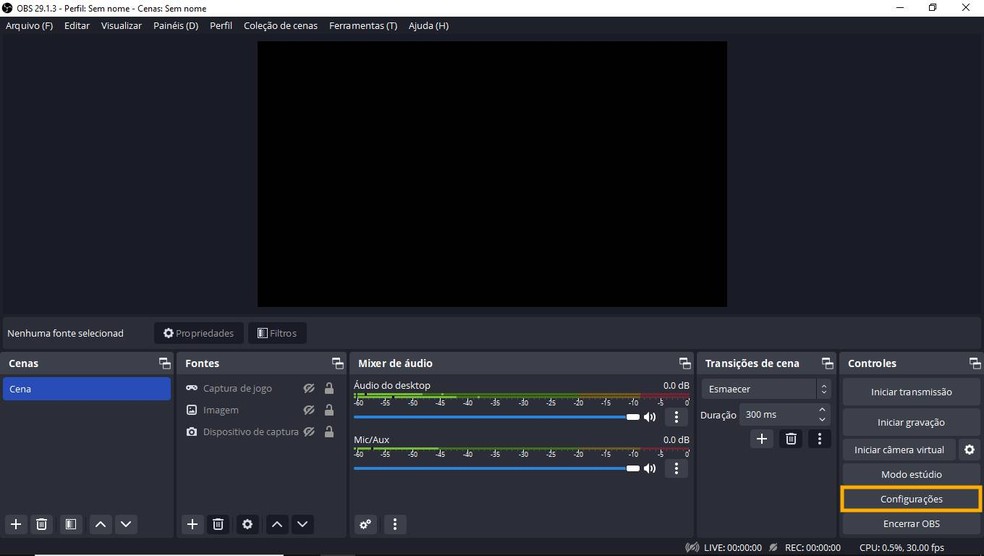
Task: Move source down arrow in Fontes panel
Action: (x=302, y=524)
